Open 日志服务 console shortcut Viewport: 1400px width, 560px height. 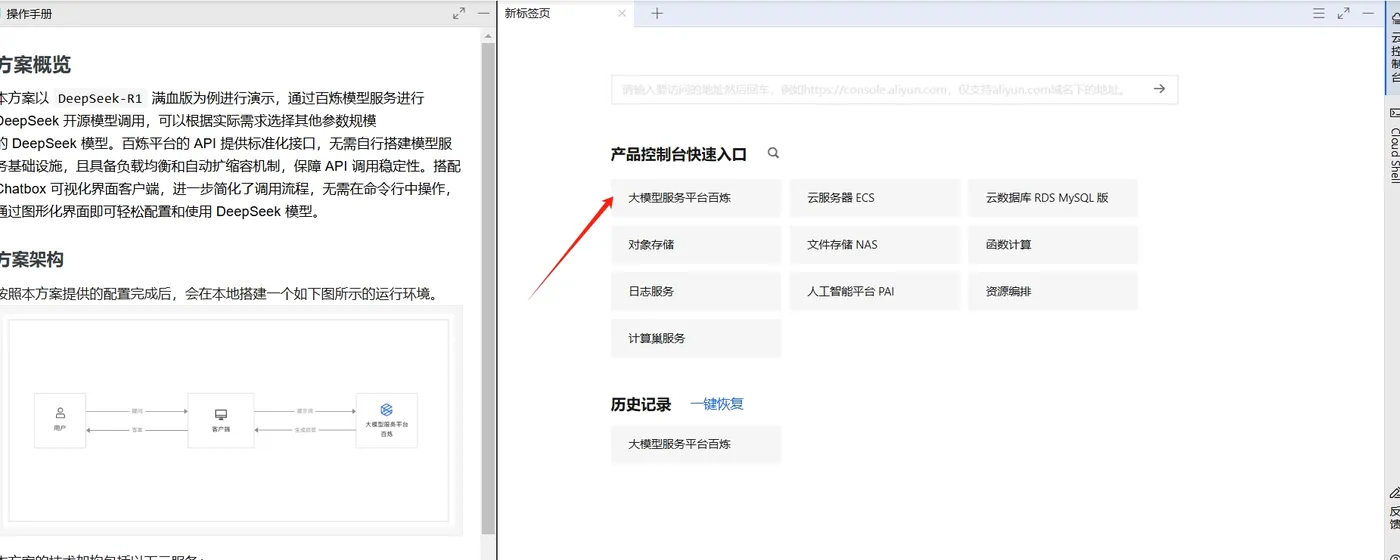pos(696,291)
